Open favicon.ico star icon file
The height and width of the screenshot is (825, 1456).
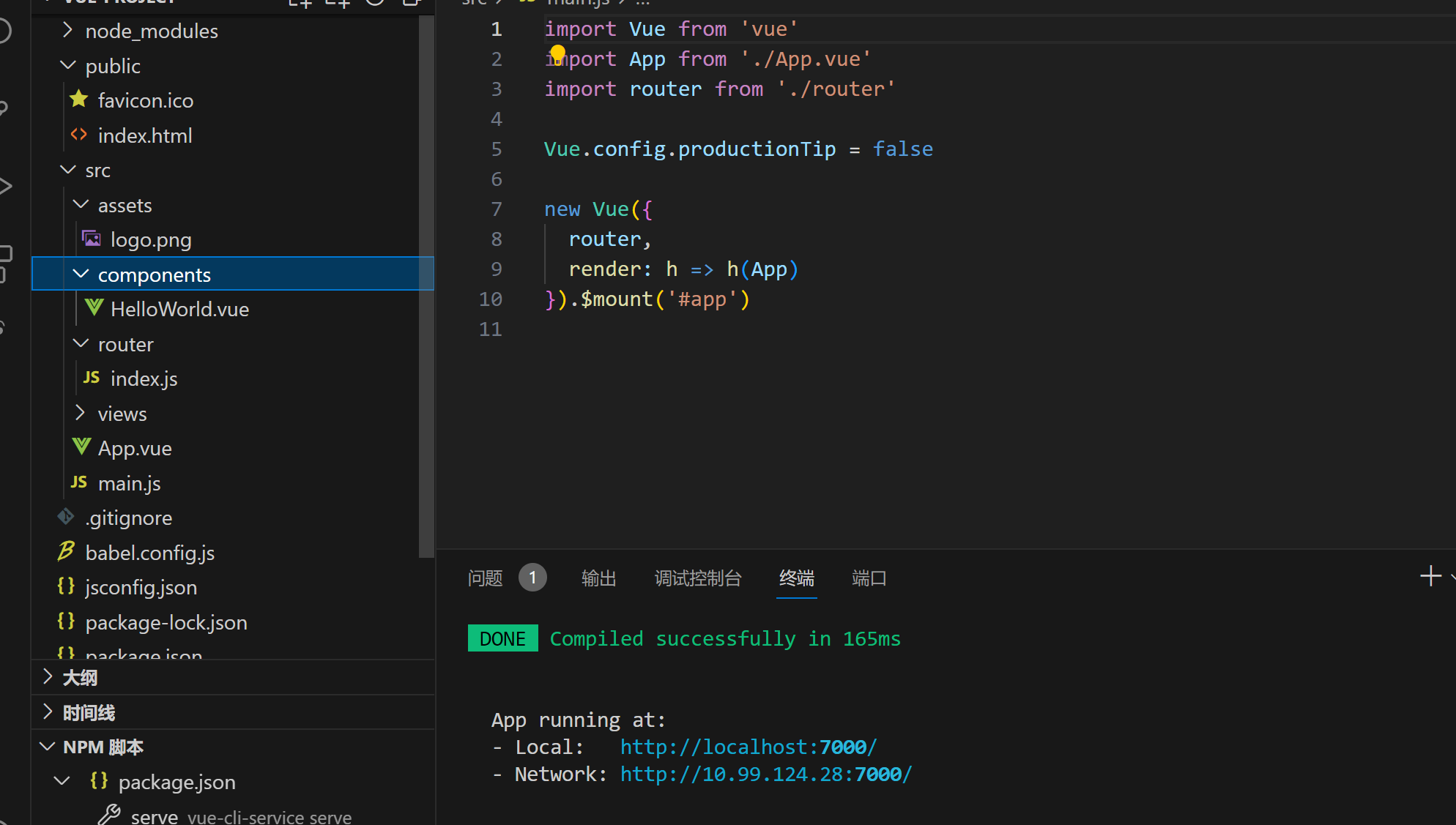click(x=145, y=100)
